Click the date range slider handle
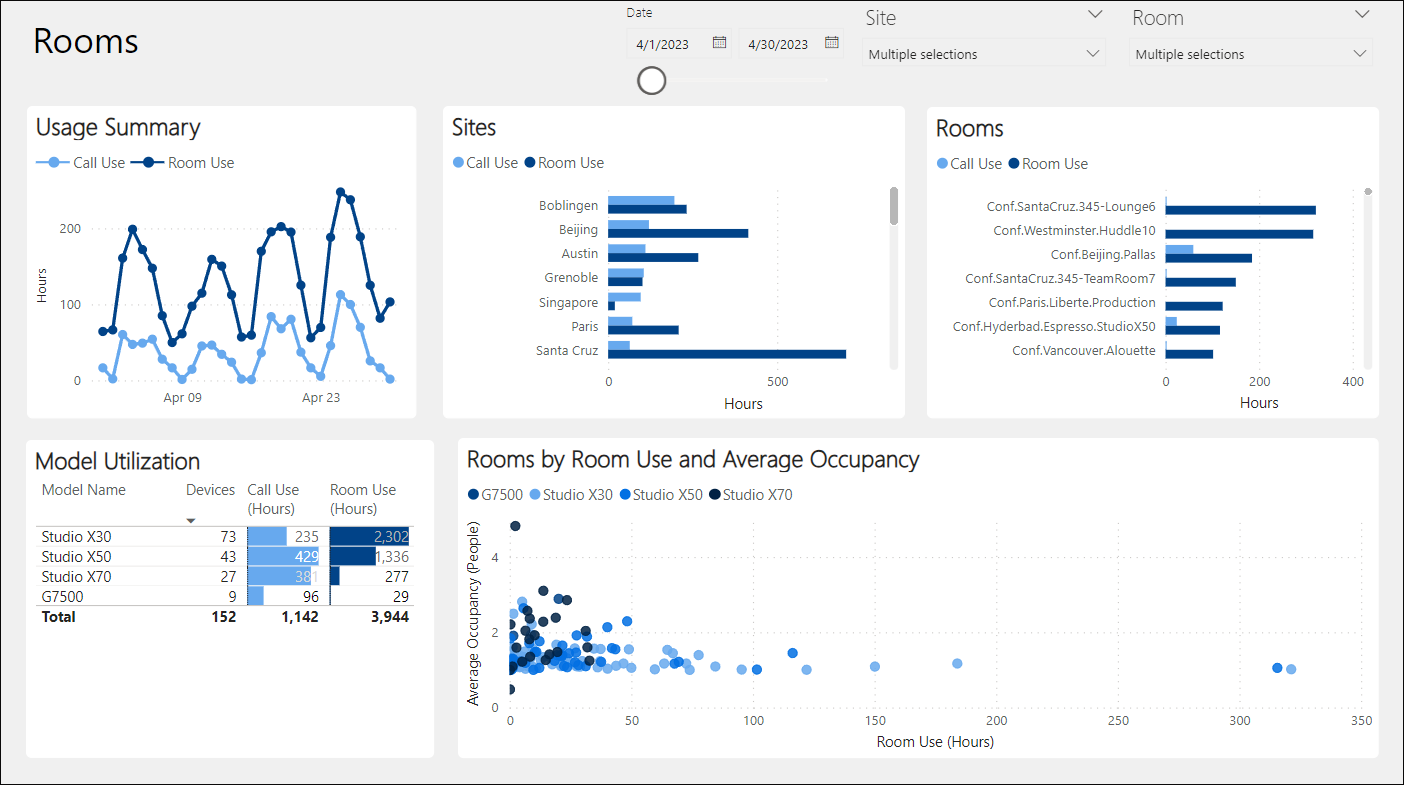Viewport: 1404px width, 785px height. click(652, 81)
